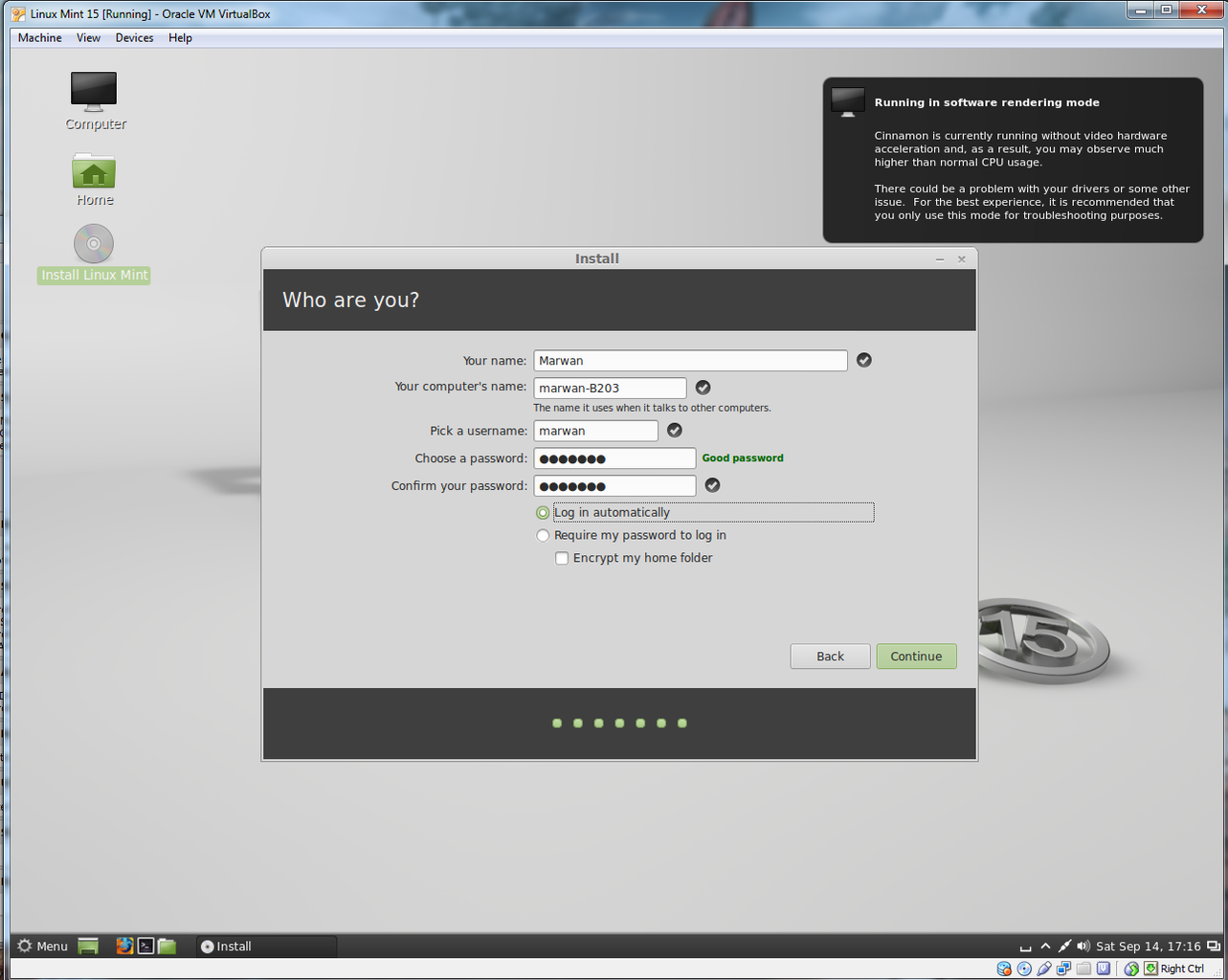This screenshot has width=1228, height=980.
Task: Click VirtualBox optical drive status icon
Action: (1025, 969)
